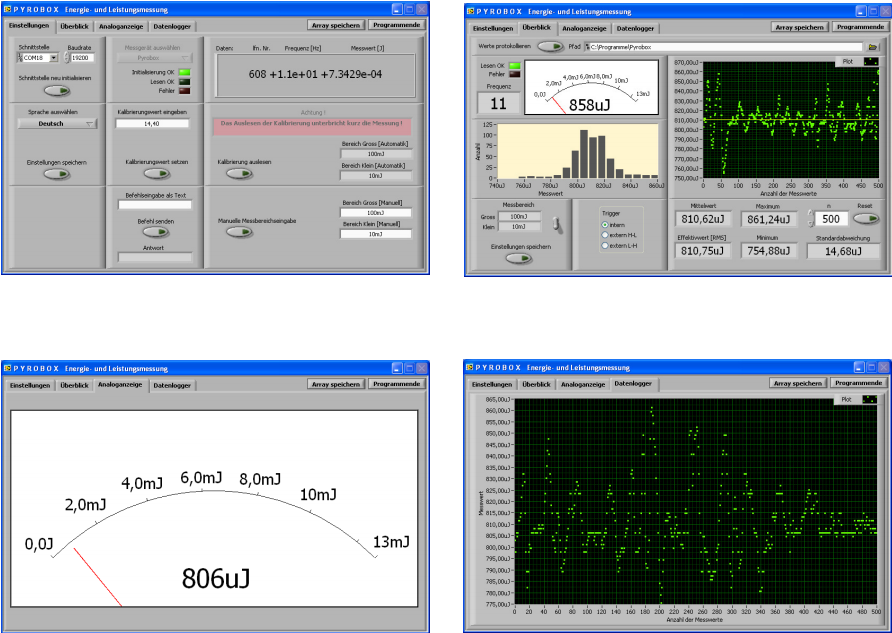The height and width of the screenshot is (633, 892).
Task: Toggle the Kalibrierung auslesen button
Action: tap(239, 173)
